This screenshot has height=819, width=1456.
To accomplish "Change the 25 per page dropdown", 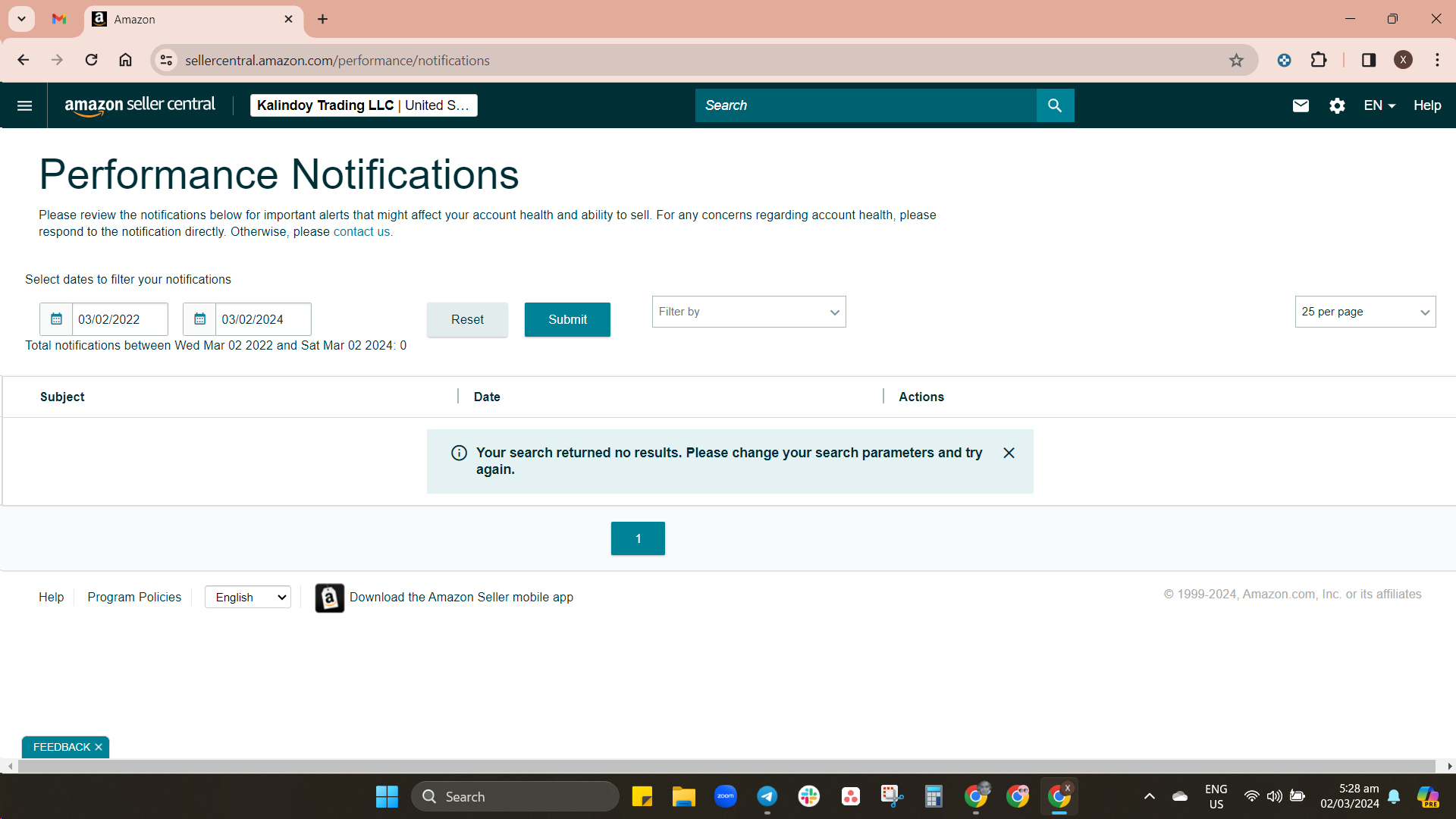I will 1365,312.
